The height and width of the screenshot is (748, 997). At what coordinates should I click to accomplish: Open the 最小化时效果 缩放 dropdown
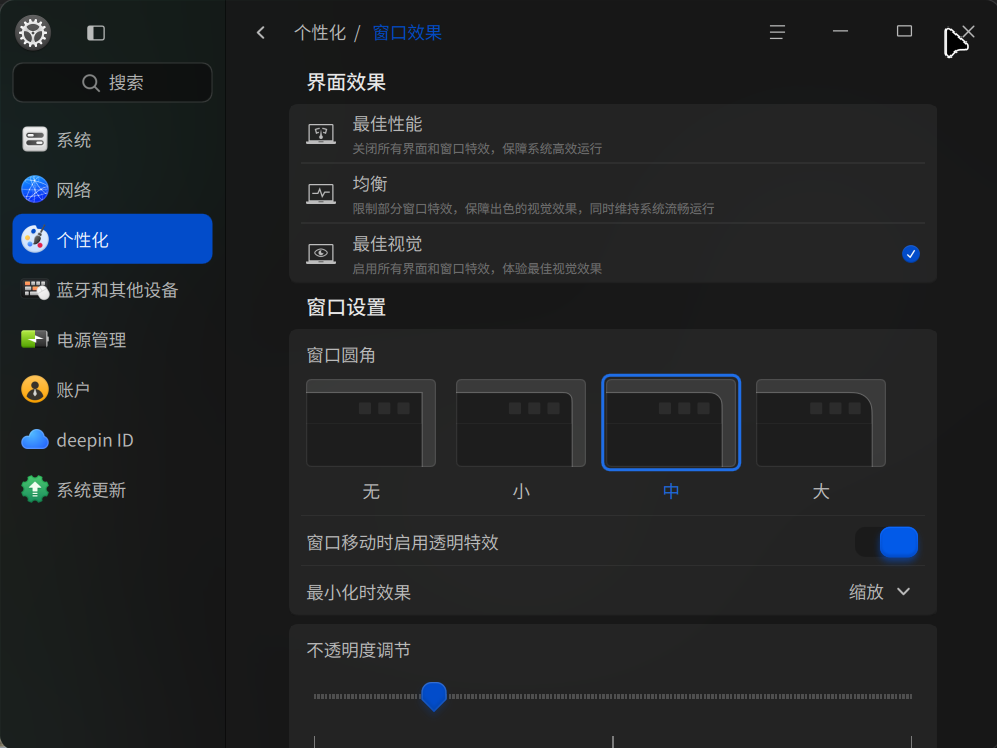[x=880, y=592]
